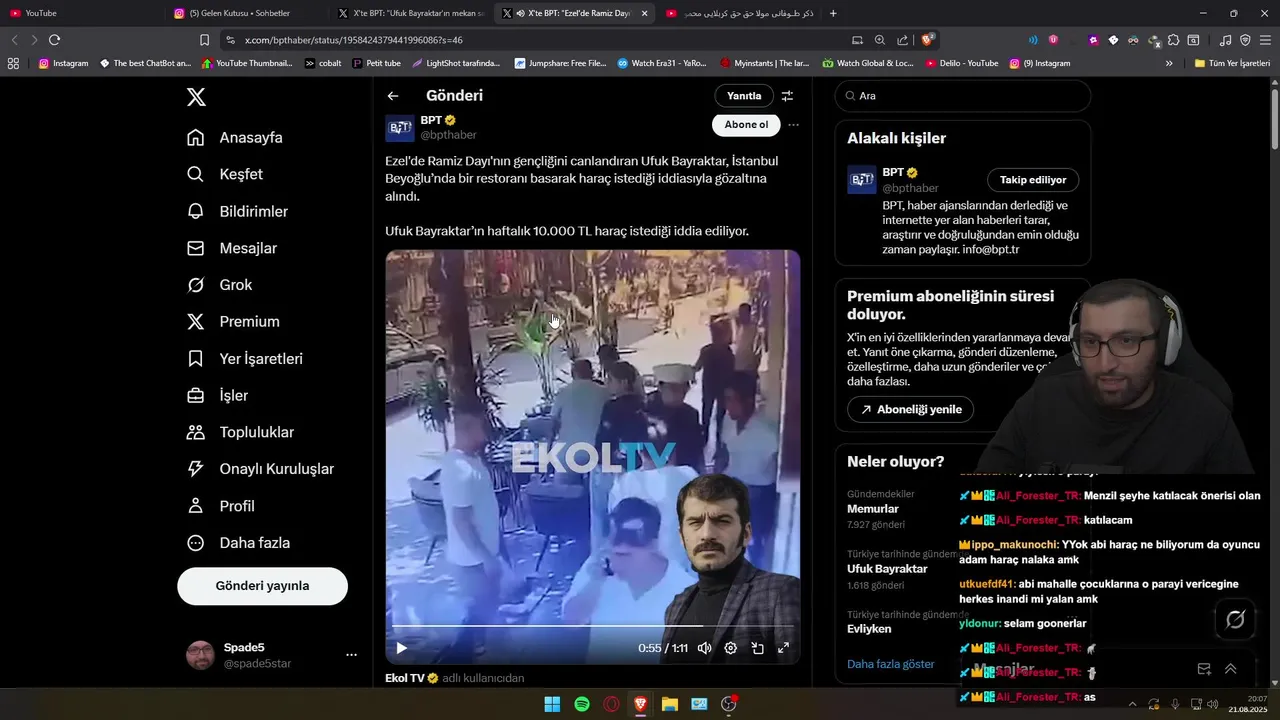
Task: Go to Keşfet explore page
Action: 225,174
